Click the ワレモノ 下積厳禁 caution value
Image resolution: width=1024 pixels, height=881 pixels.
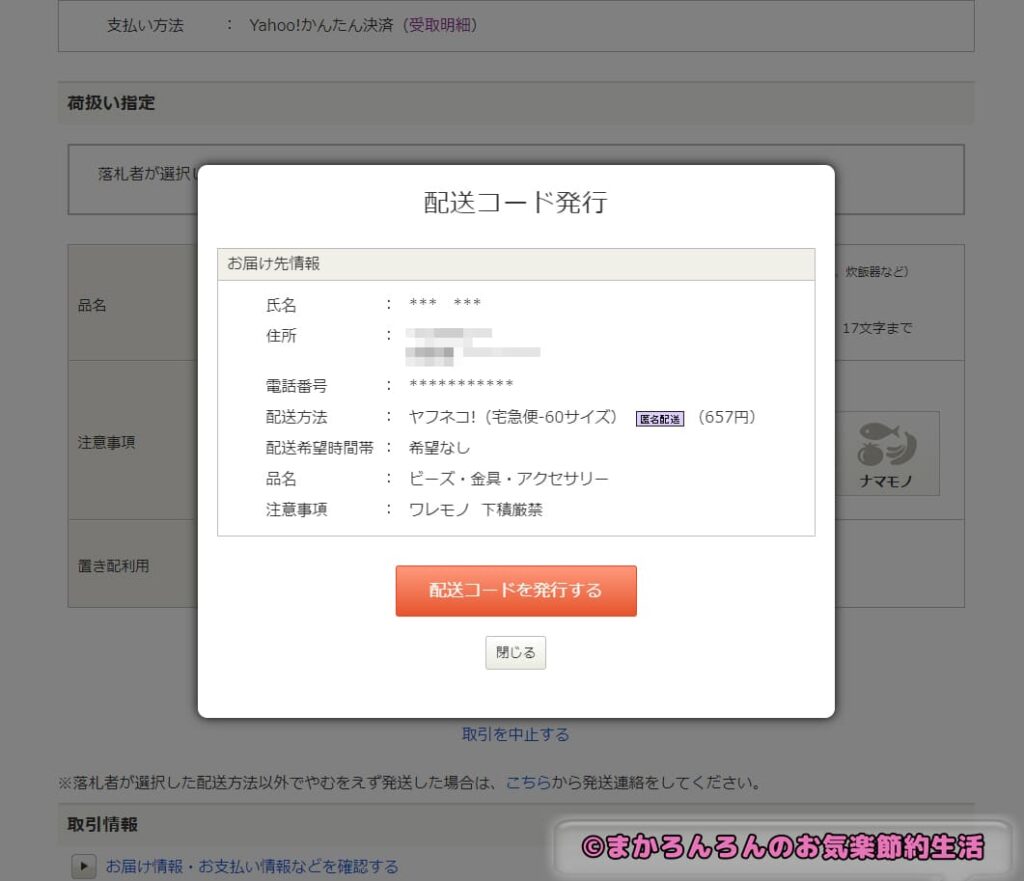475,509
